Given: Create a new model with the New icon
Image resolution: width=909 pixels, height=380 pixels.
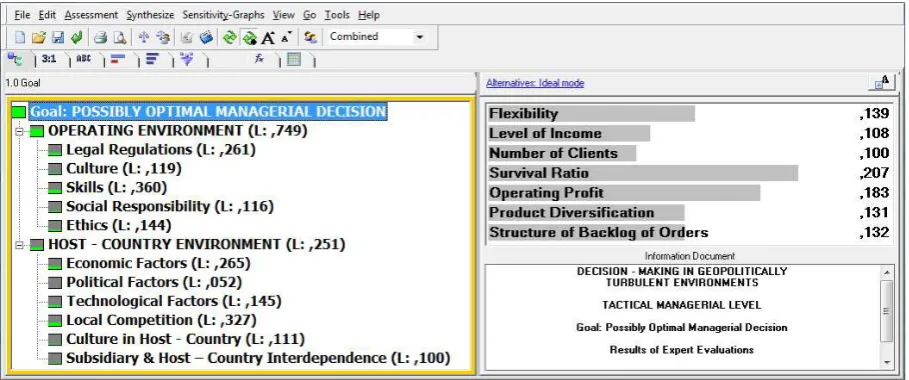Looking at the screenshot, I should point(20,37).
